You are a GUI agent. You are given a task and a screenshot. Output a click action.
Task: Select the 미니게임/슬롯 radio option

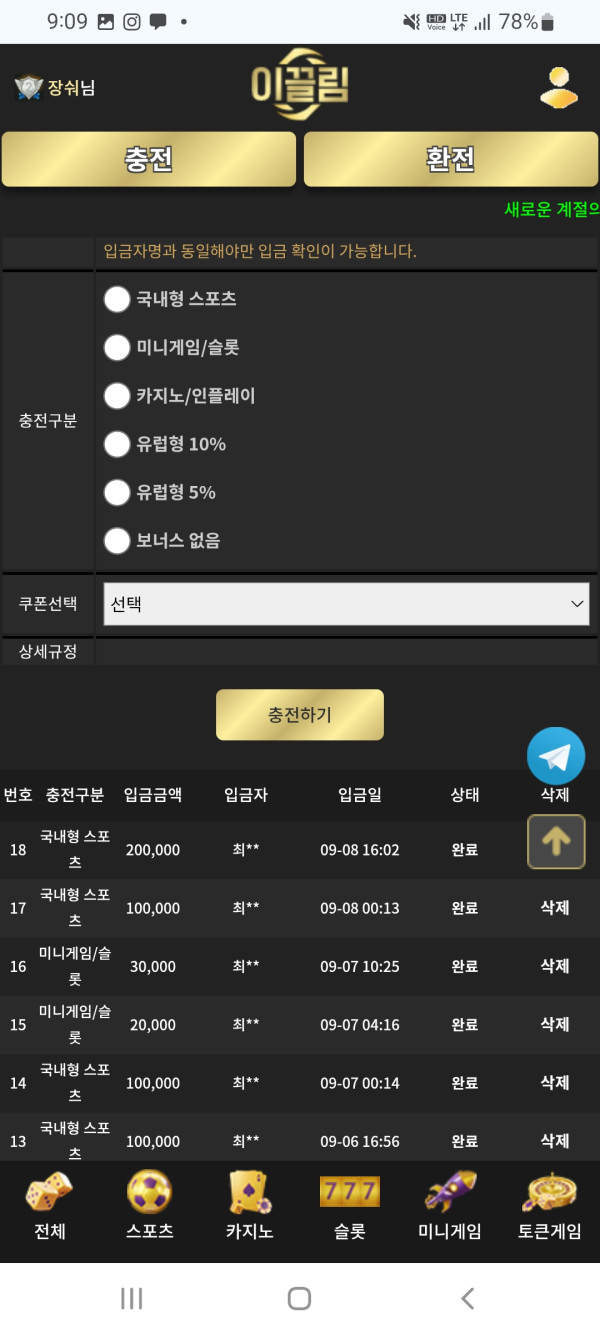coord(118,347)
